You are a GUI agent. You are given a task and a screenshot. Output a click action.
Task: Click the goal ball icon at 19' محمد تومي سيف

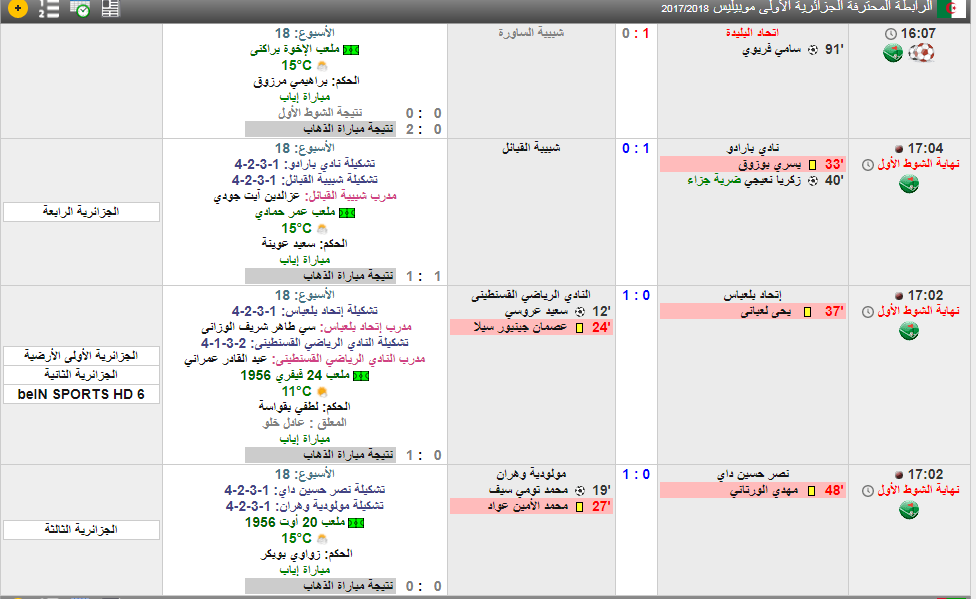tap(580, 491)
